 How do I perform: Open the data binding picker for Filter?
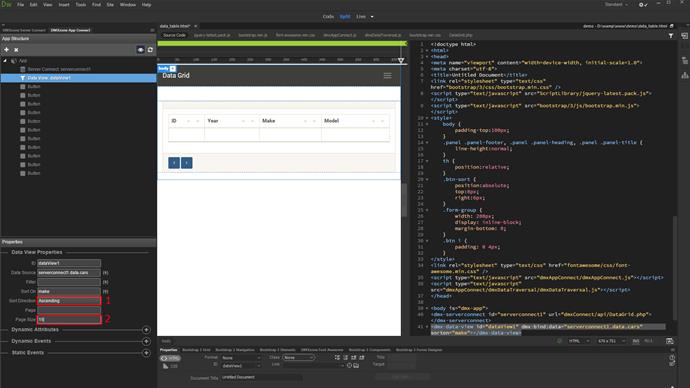[x=105, y=282]
